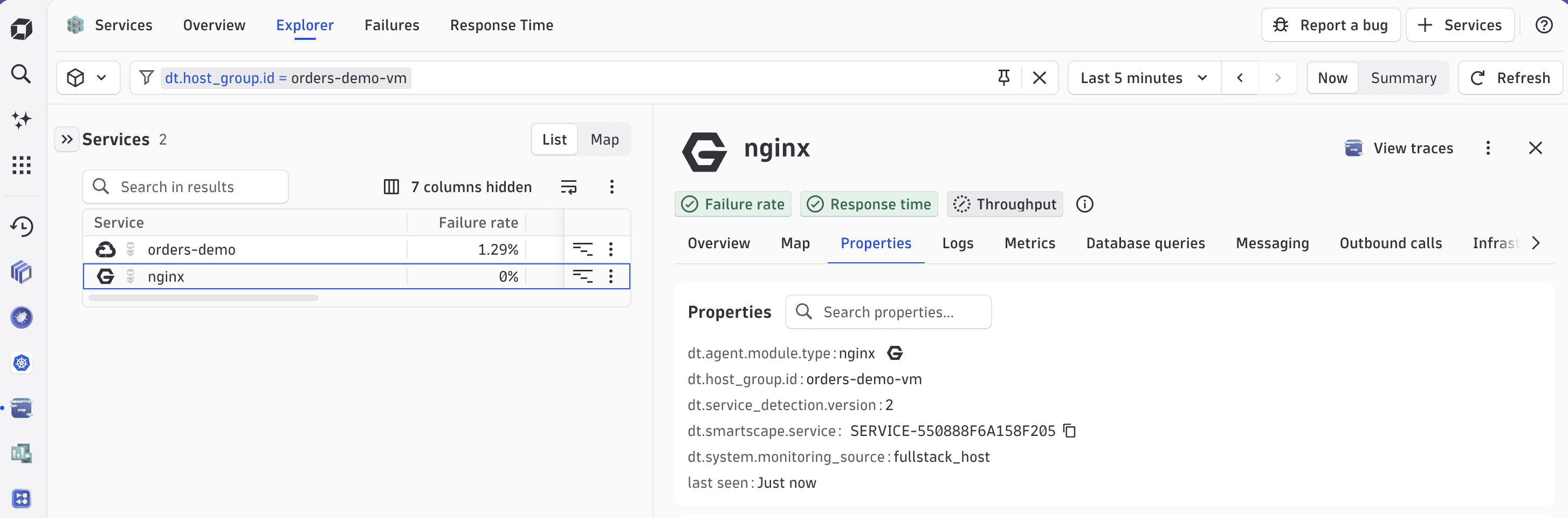Image resolution: width=1568 pixels, height=518 pixels.
Task: Open the 7 columns hidden settings
Action: pyautogui.click(x=458, y=187)
